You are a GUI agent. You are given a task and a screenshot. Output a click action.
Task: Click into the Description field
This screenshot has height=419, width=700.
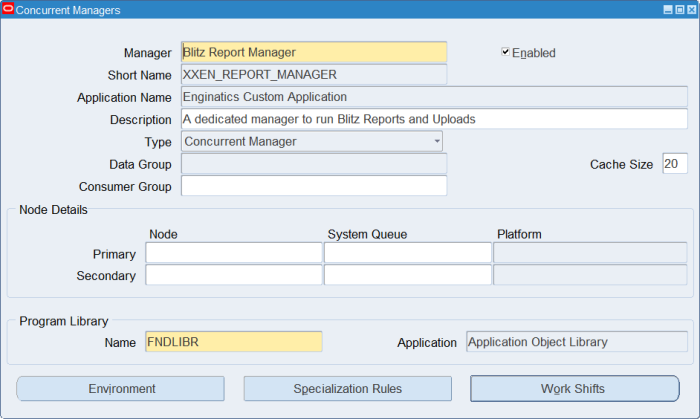click(x=434, y=119)
